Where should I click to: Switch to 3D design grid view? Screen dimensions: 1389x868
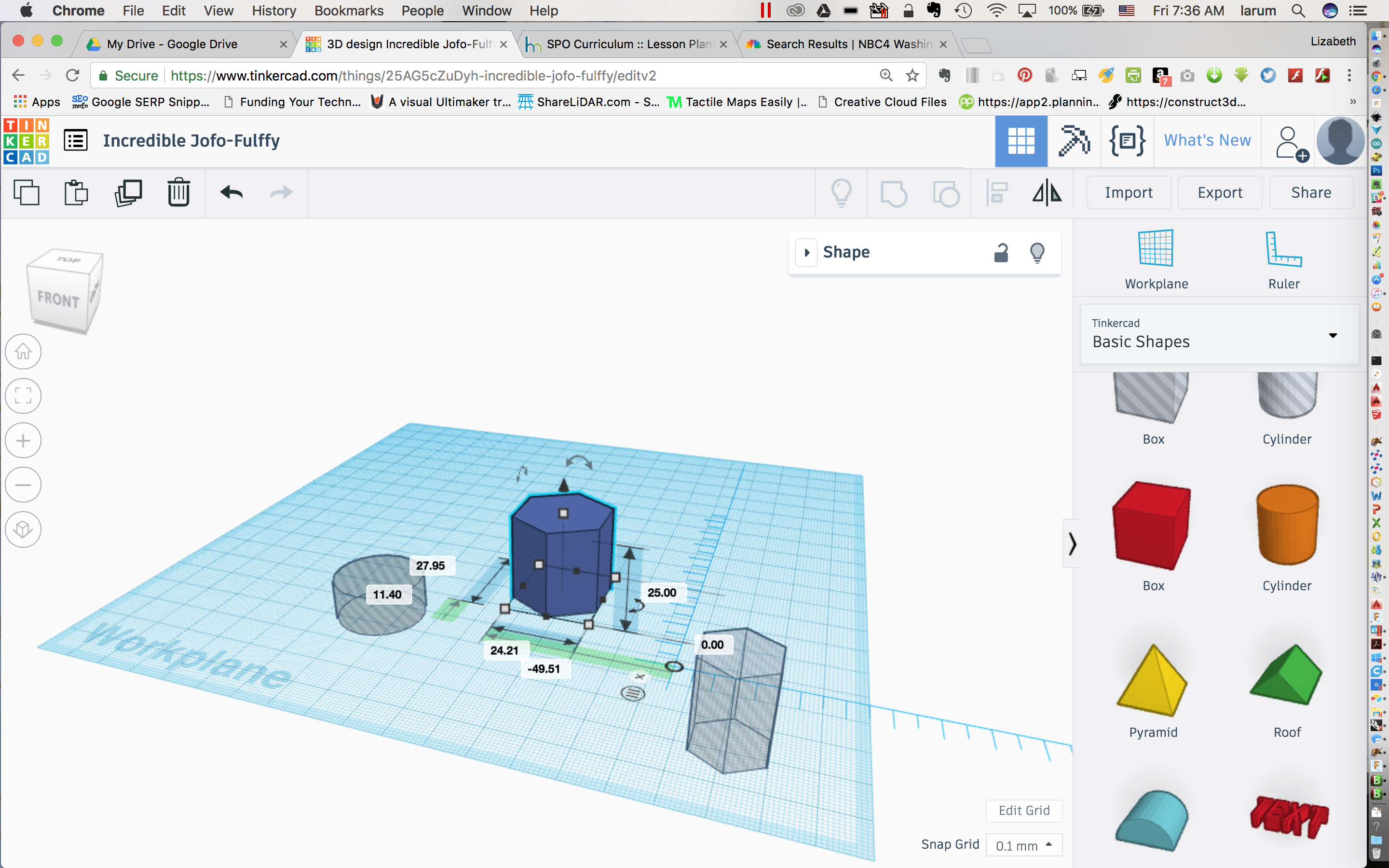coord(1021,141)
